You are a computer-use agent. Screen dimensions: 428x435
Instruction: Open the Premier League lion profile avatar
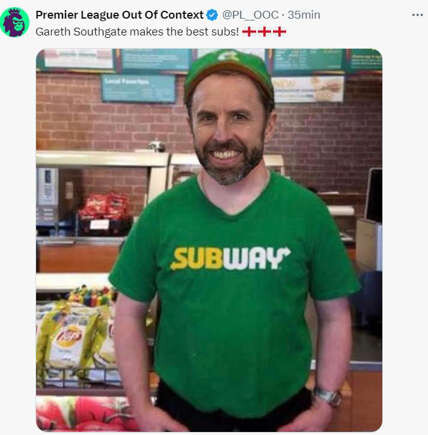coord(15,22)
